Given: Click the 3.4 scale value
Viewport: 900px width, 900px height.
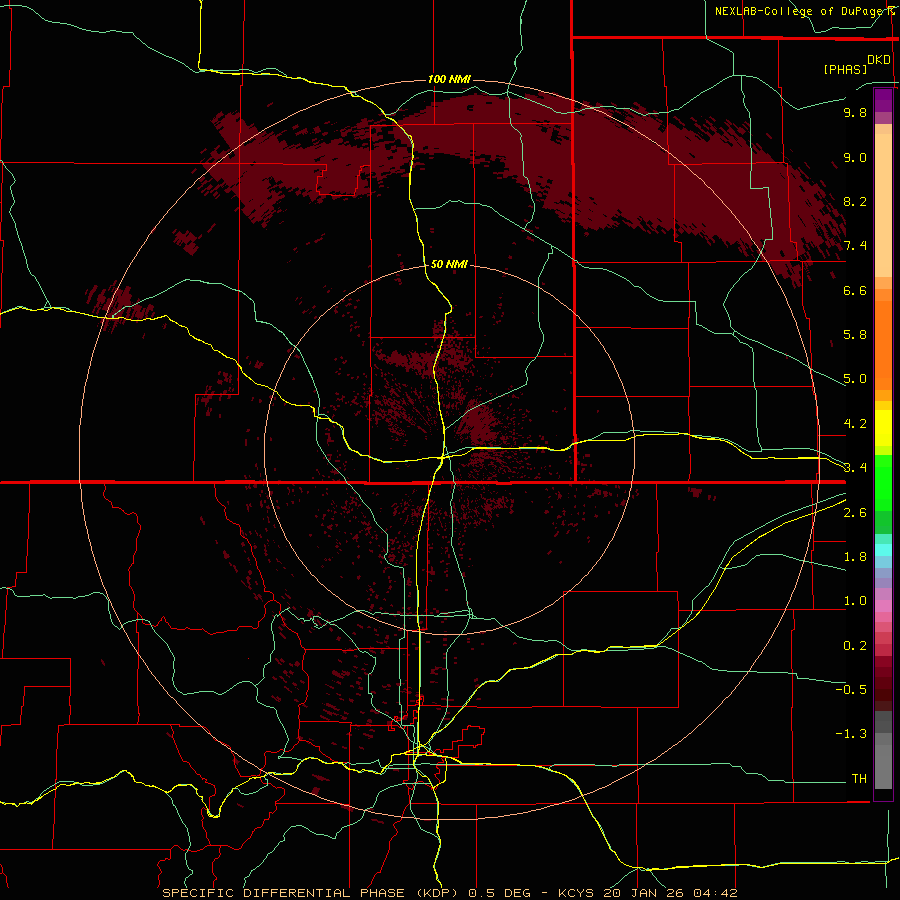Looking at the screenshot, I should tap(855, 468).
